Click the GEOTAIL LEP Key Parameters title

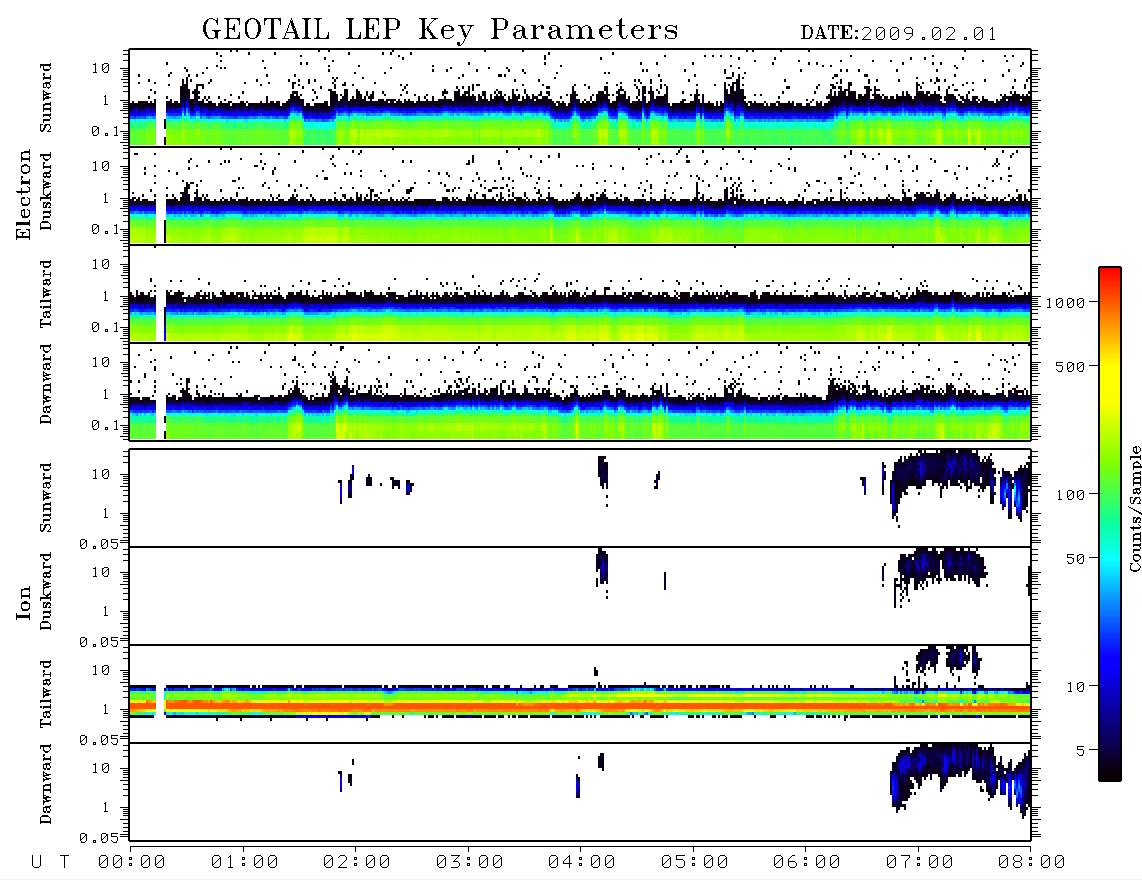pyautogui.click(x=440, y=30)
